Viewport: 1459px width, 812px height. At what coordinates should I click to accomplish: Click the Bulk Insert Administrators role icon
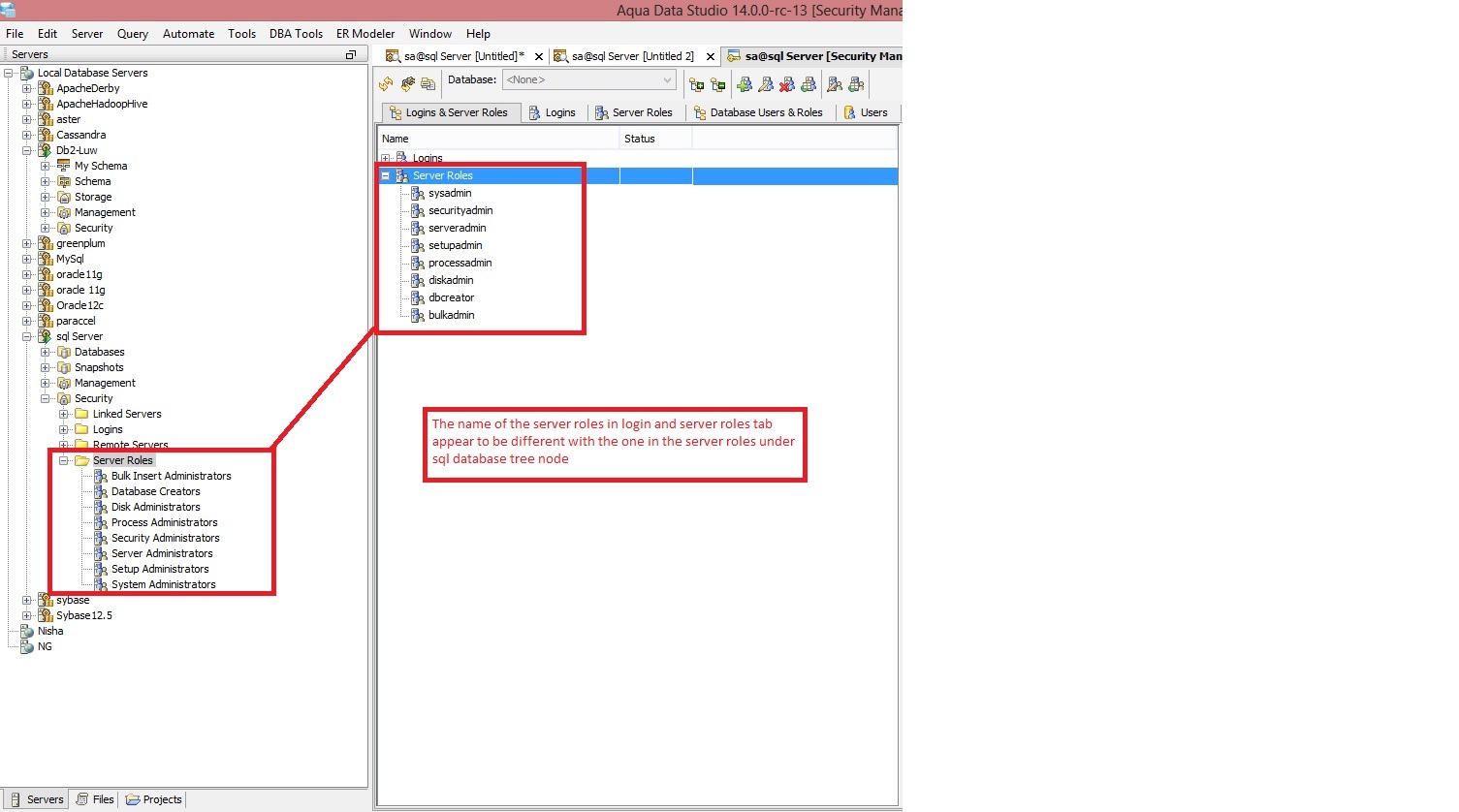[x=101, y=476]
